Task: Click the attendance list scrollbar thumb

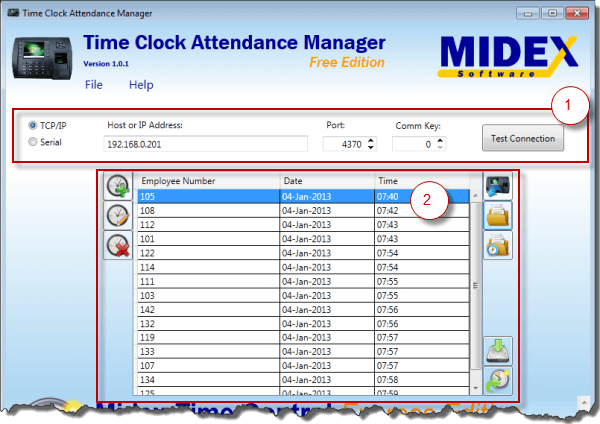Action: point(476,285)
